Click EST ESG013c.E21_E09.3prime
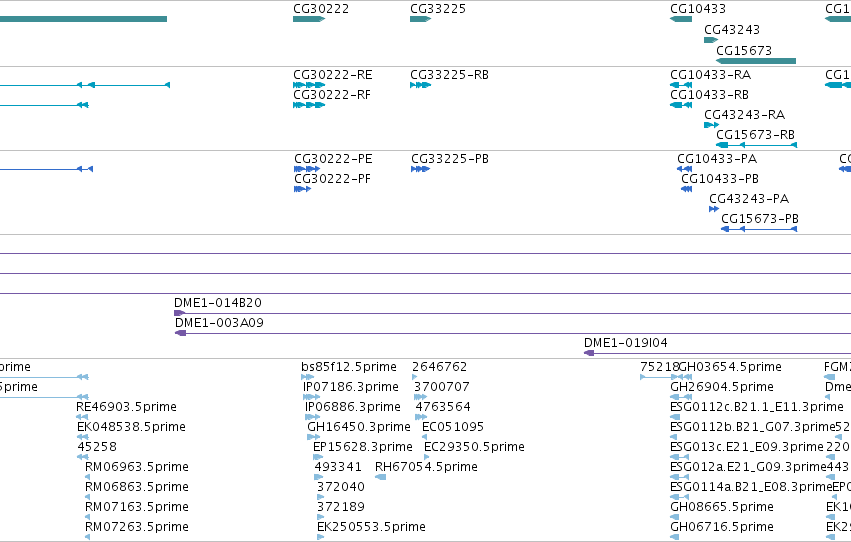Screen dimensions: 851x542 click(747, 447)
